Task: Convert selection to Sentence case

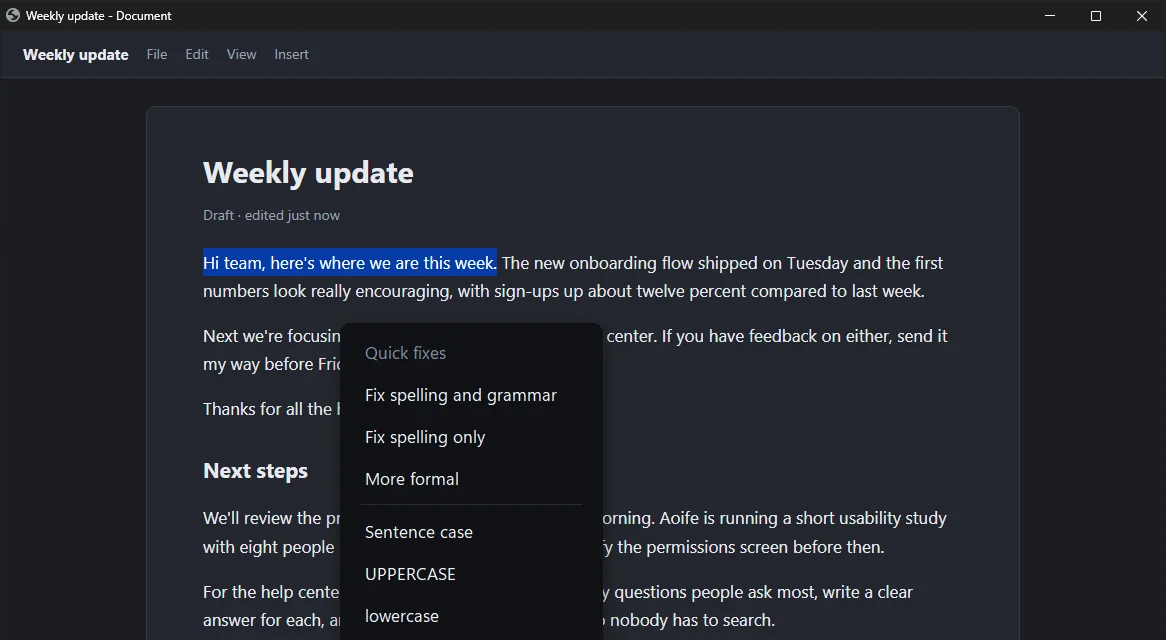Action: 471,532
